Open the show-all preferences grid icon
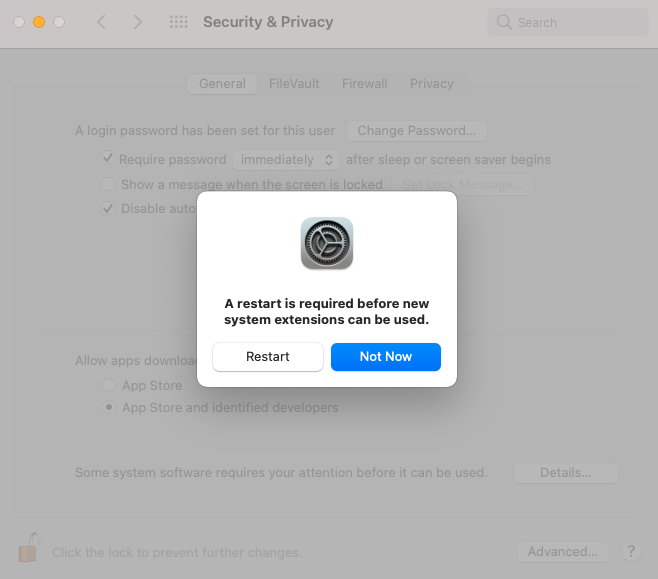Screen dimensions: 658x579 coord(178,22)
